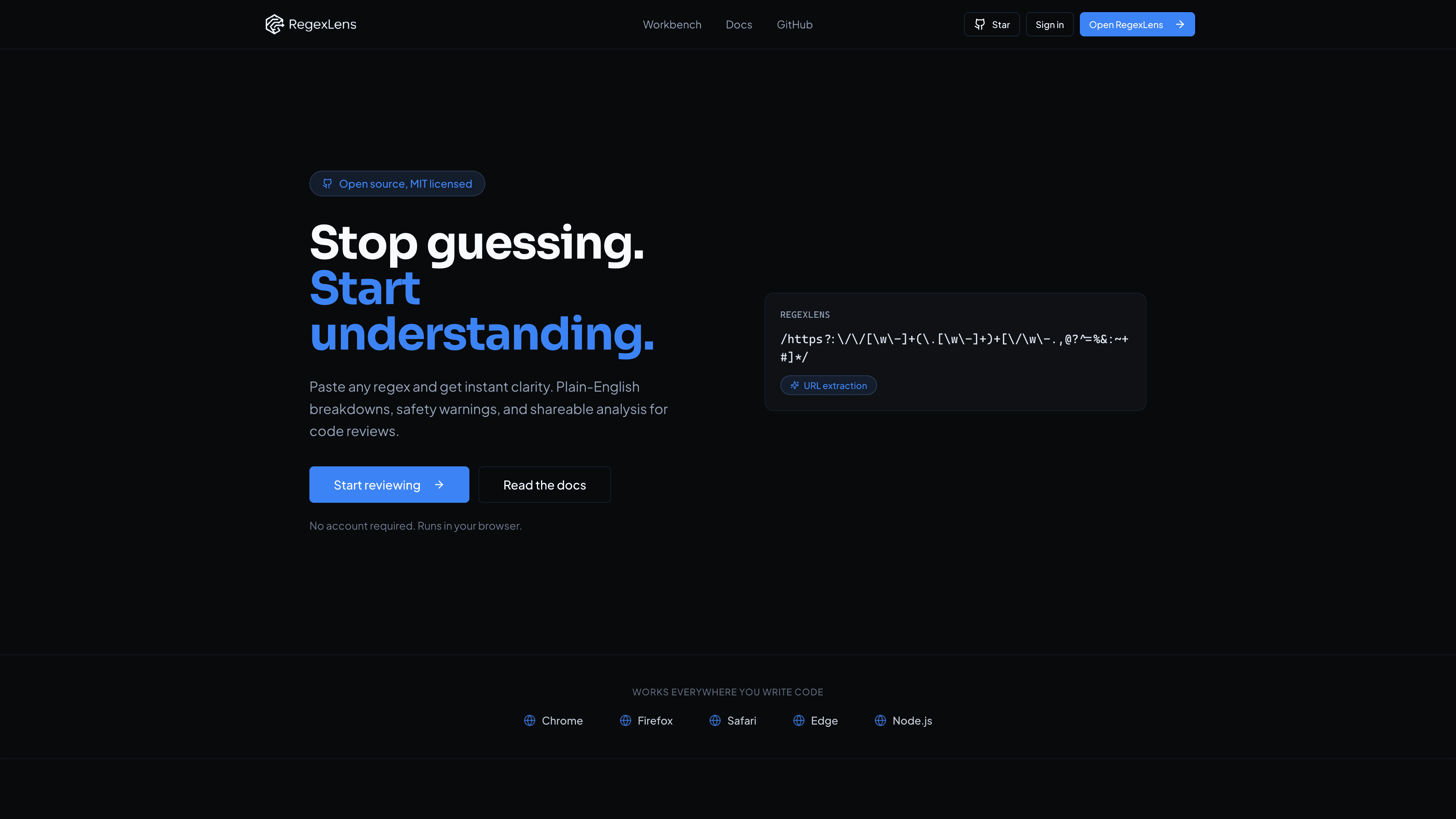Open the Docs nav item

(x=739, y=25)
